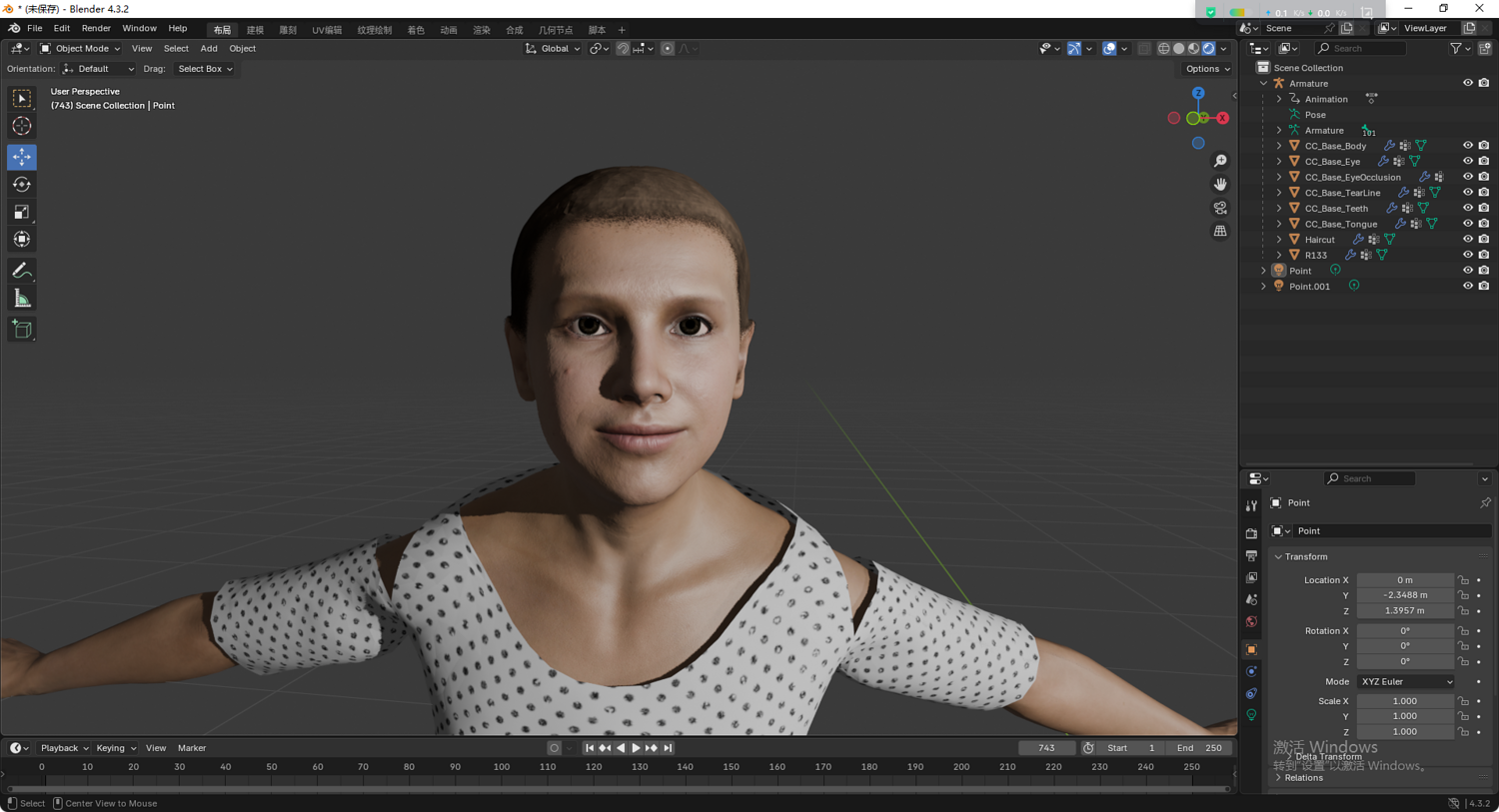This screenshot has width=1499, height=812.
Task: Hide CC_Base_Body in viewport
Action: pyautogui.click(x=1467, y=146)
